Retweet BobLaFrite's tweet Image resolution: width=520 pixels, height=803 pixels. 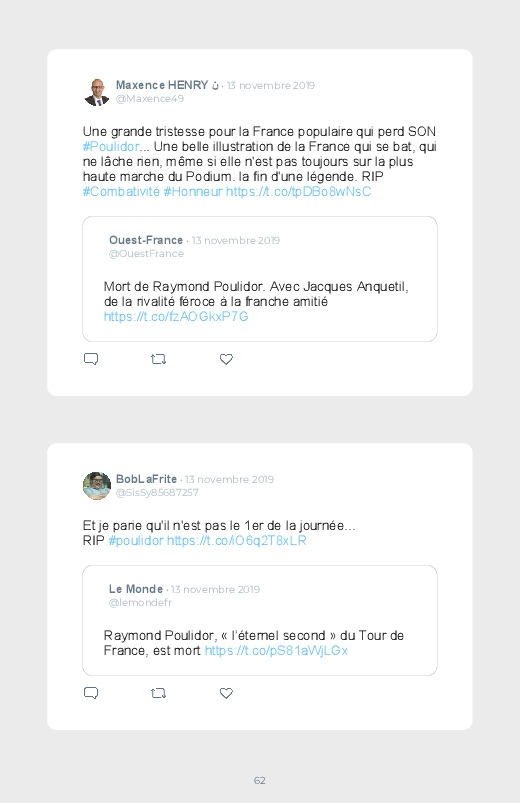158,693
